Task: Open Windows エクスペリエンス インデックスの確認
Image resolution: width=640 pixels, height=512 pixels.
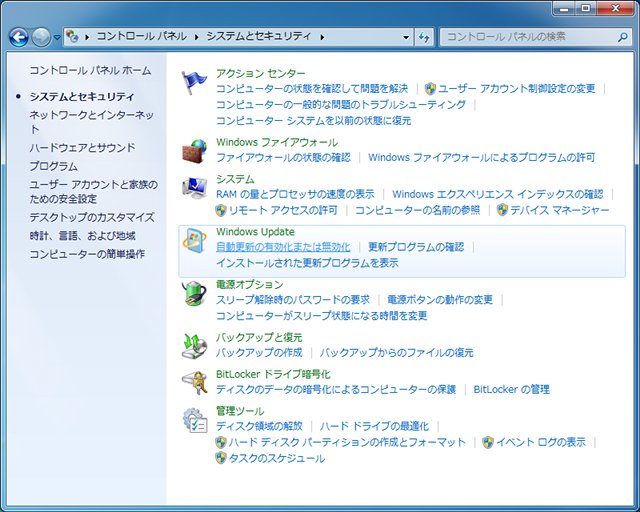Action: [498, 194]
